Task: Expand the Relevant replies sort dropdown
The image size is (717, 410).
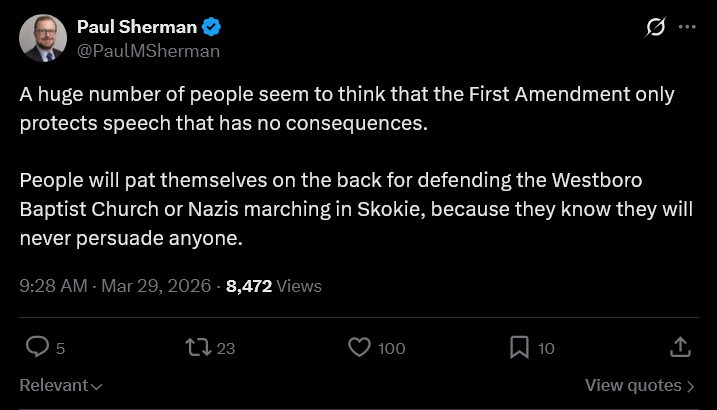Action: pyautogui.click(x=61, y=385)
